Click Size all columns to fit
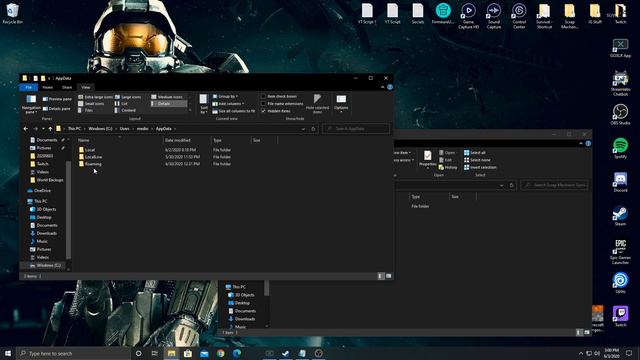 point(233,111)
